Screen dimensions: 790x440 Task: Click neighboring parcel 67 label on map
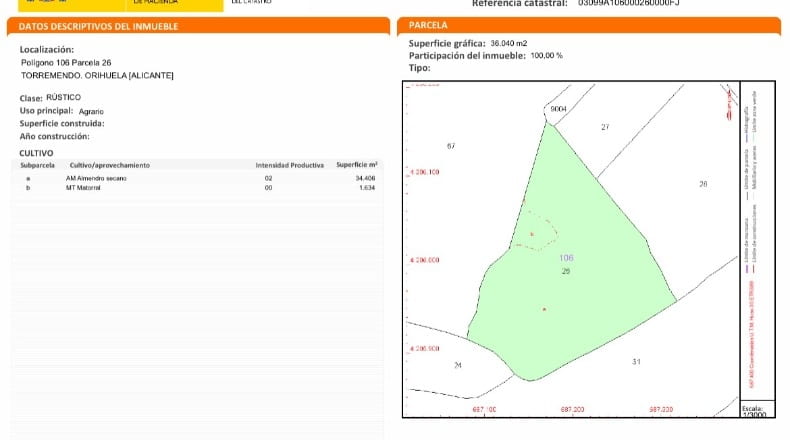(x=451, y=146)
